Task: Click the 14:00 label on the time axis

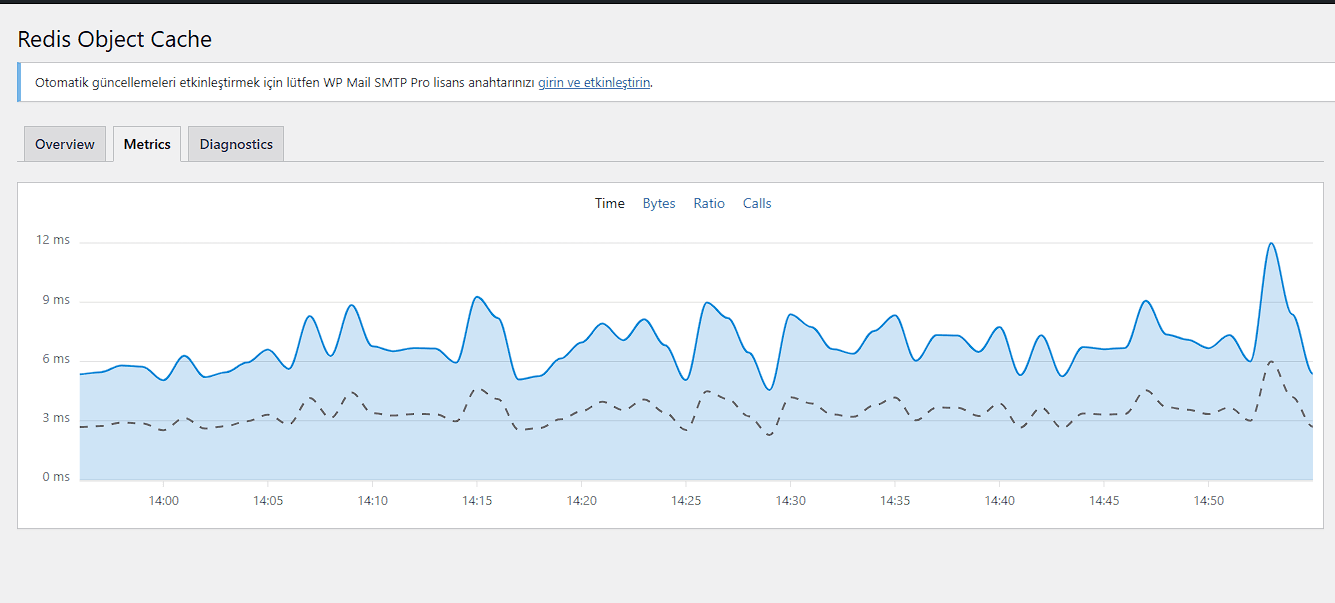Action: 163,500
